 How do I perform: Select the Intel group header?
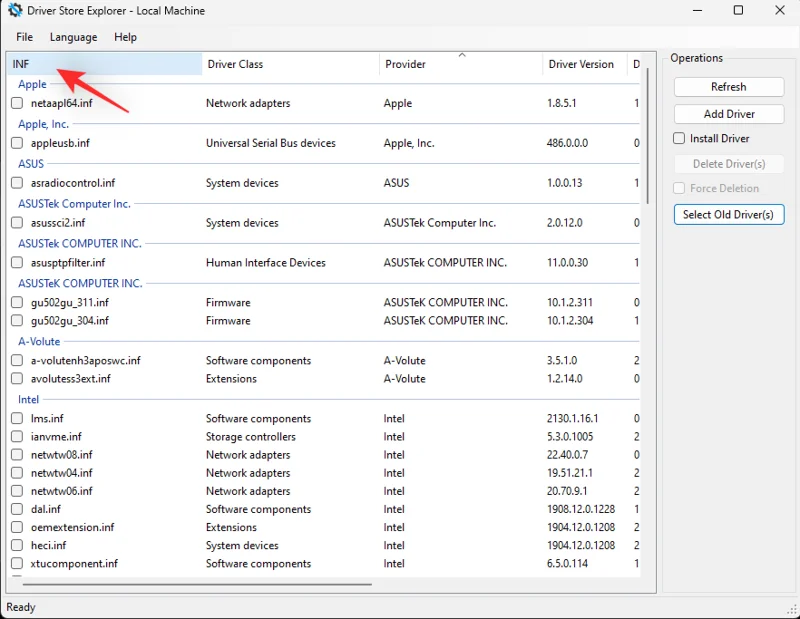coord(28,399)
